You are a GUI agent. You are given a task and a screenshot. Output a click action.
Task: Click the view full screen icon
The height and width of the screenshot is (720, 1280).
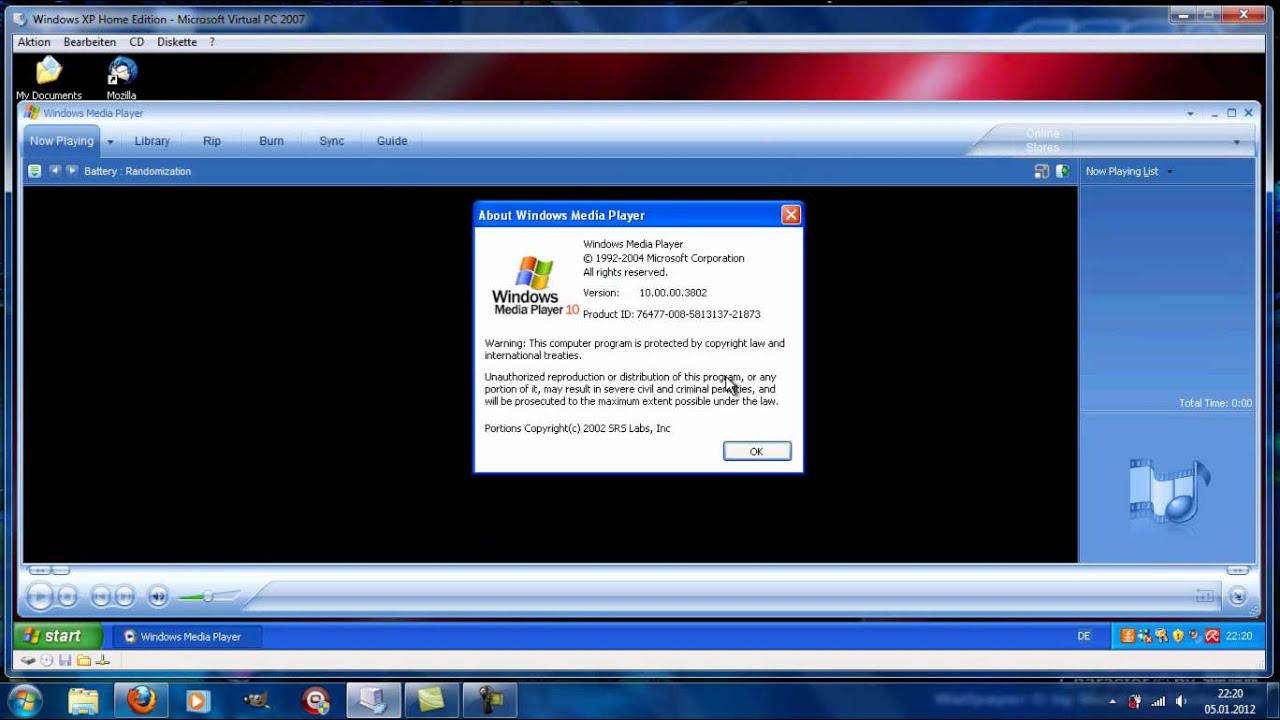tap(1041, 171)
